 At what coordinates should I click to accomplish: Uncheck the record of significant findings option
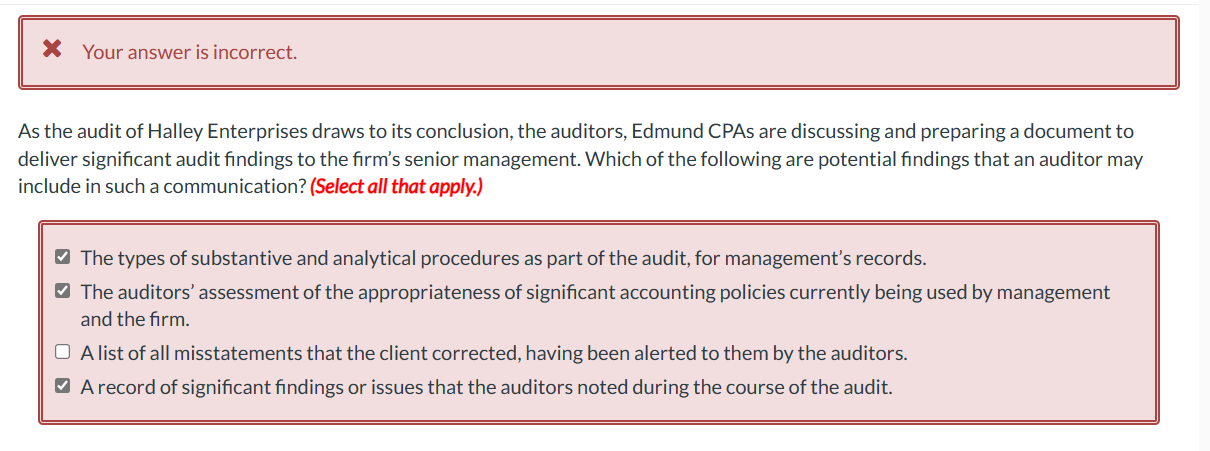pyautogui.click(x=62, y=386)
